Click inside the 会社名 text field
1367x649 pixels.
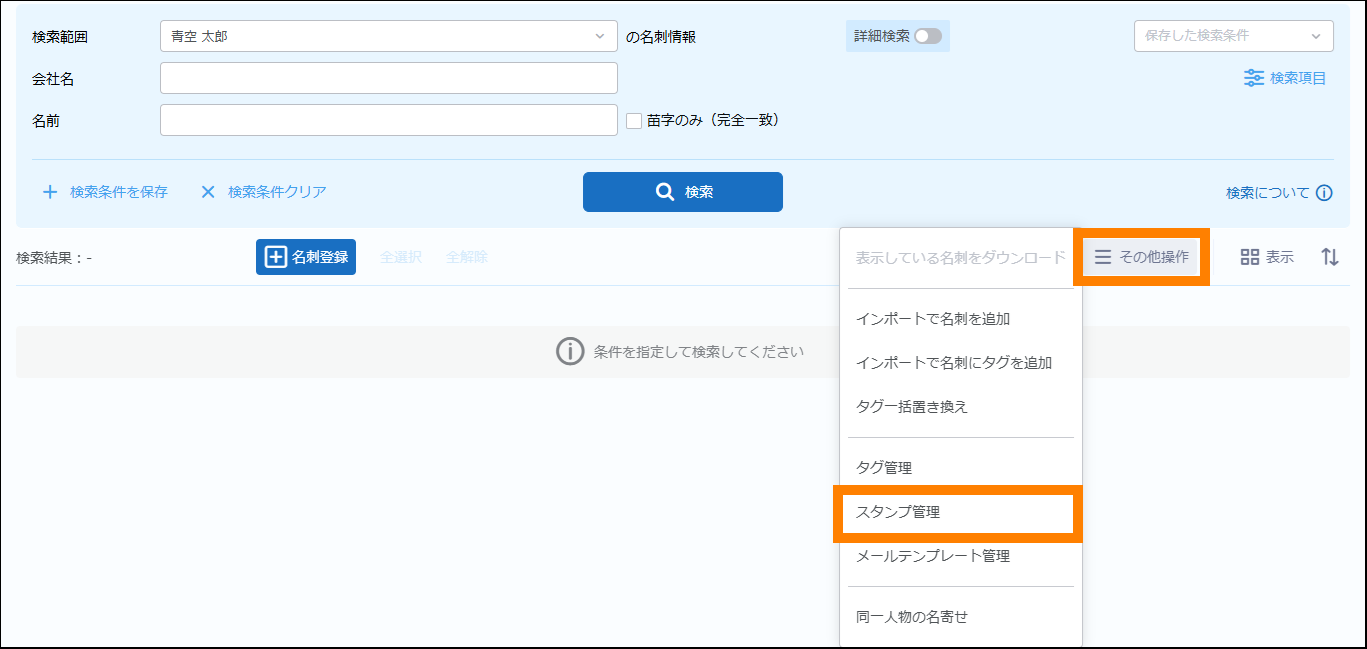pyautogui.click(x=389, y=78)
